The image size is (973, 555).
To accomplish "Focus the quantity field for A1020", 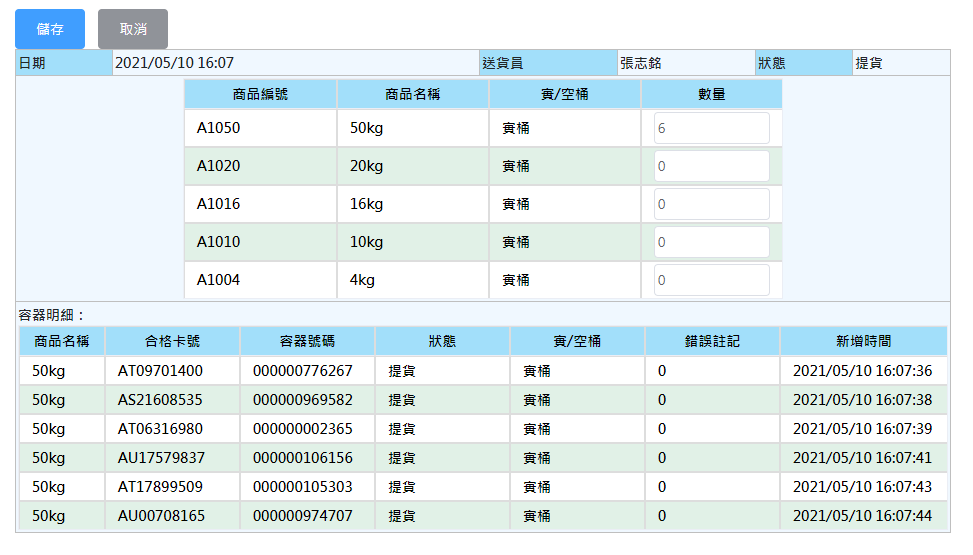I will [712, 166].
